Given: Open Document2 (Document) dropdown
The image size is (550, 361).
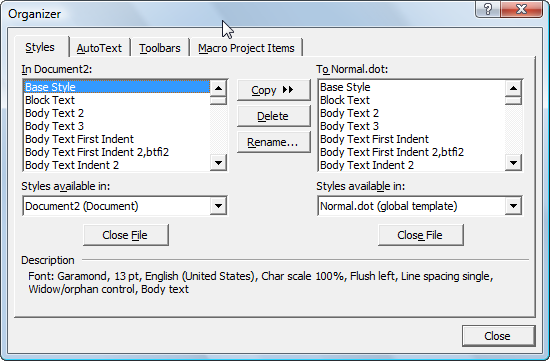Looking at the screenshot, I should coord(218,206).
